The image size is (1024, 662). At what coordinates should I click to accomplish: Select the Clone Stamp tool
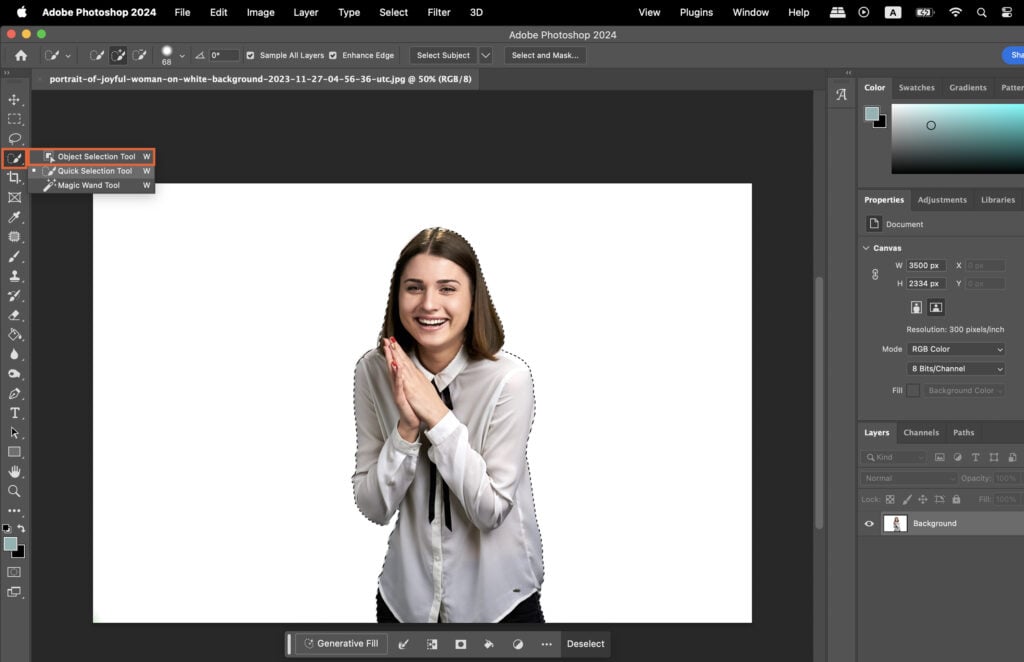tap(14, 275)
